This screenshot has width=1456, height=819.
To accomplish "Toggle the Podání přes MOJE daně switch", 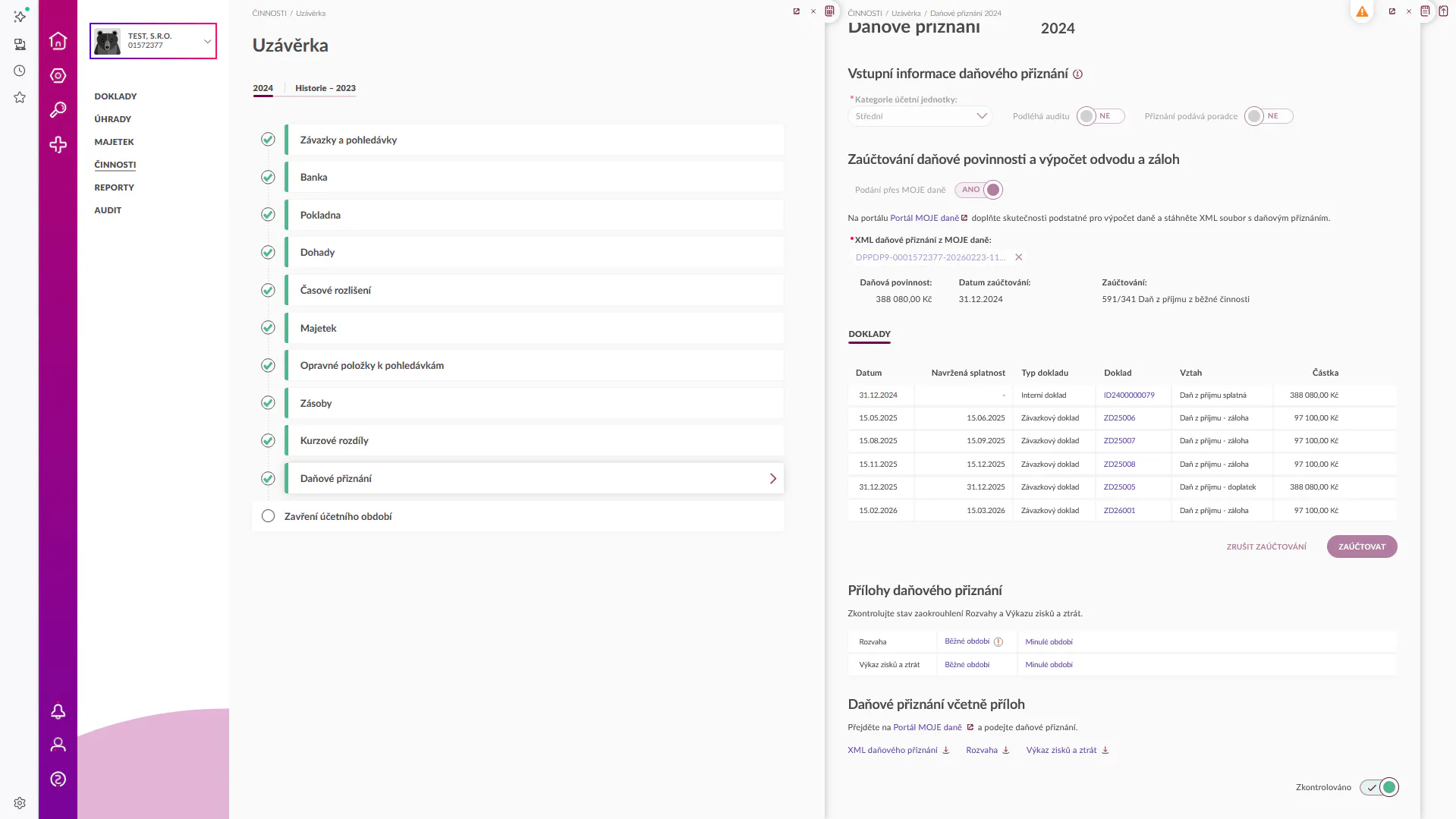I will pos(980,190).
